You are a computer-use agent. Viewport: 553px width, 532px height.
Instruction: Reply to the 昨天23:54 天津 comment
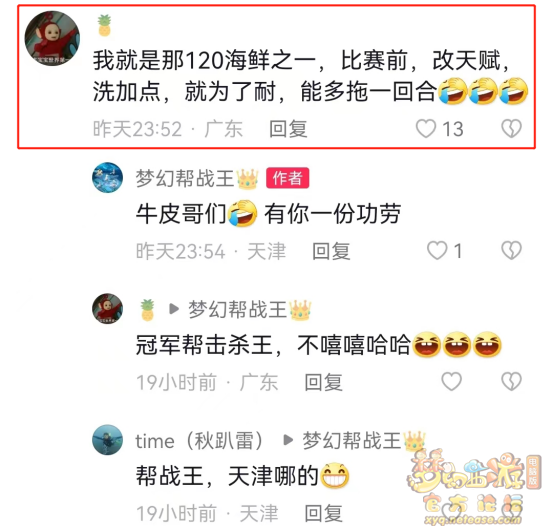[x=332, y=251]
